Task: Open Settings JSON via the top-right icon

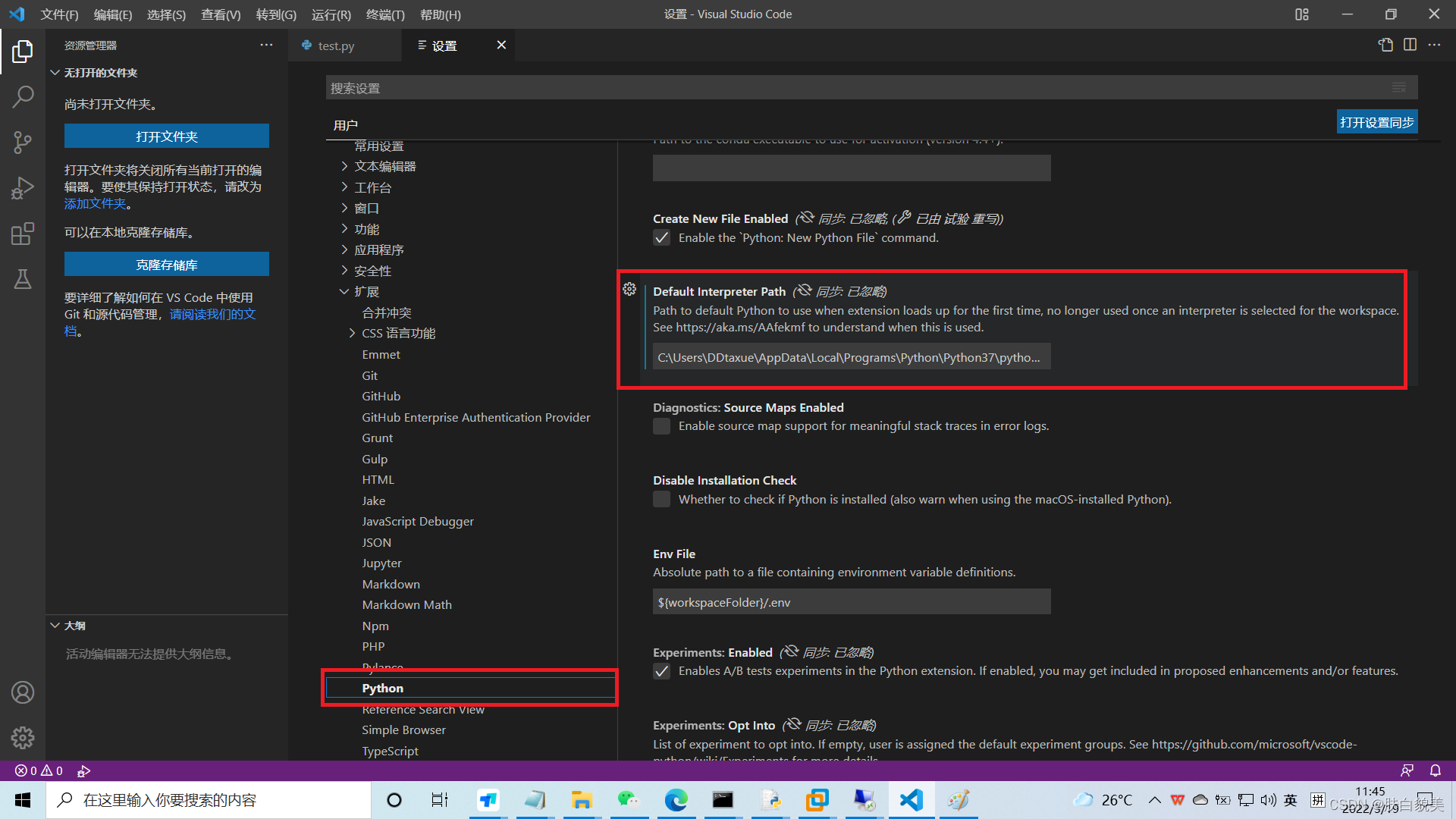Action: [x=1385, y=45]
